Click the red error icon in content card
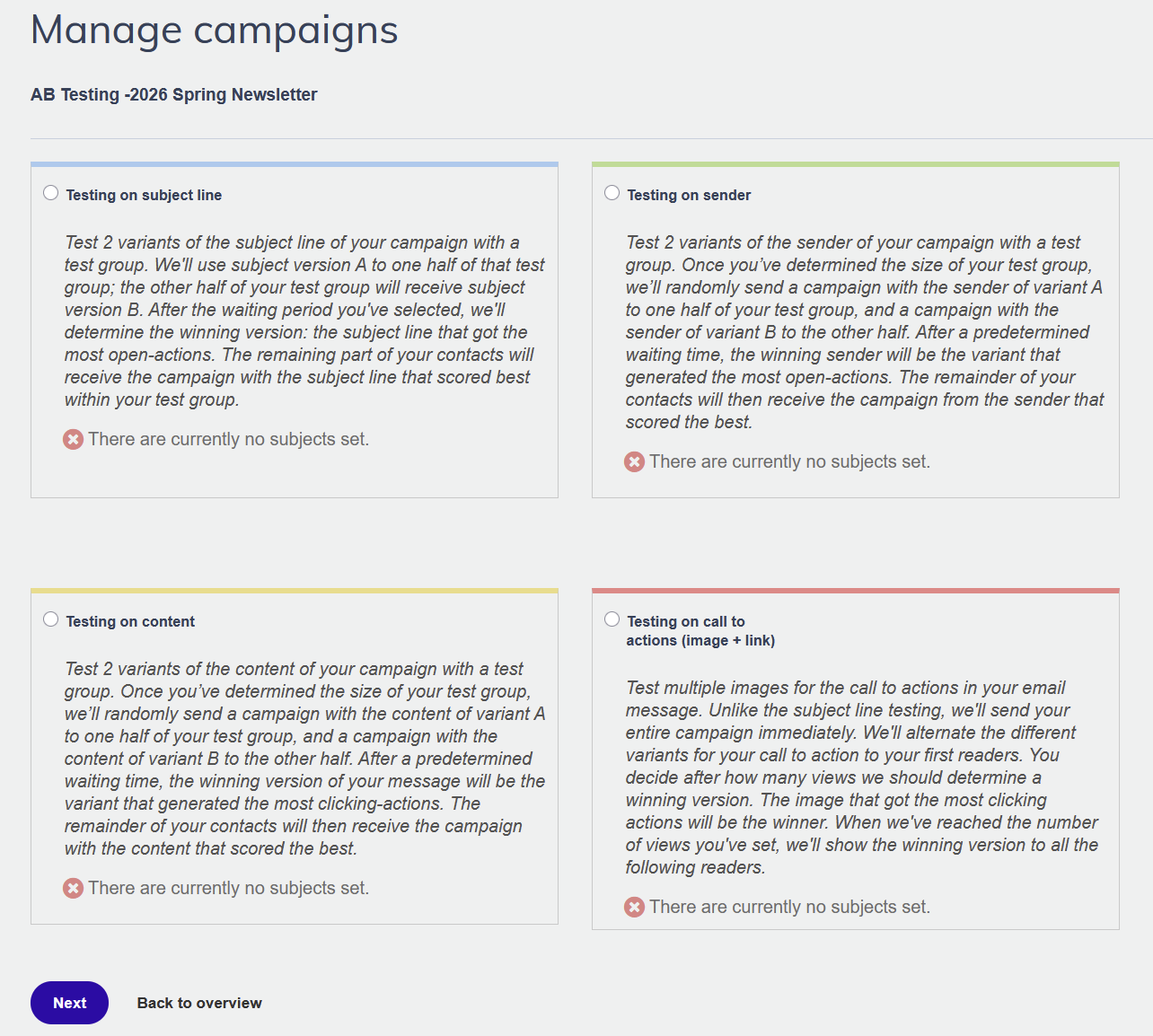This screenshot has height=1036, width=1153. [74, 888]
